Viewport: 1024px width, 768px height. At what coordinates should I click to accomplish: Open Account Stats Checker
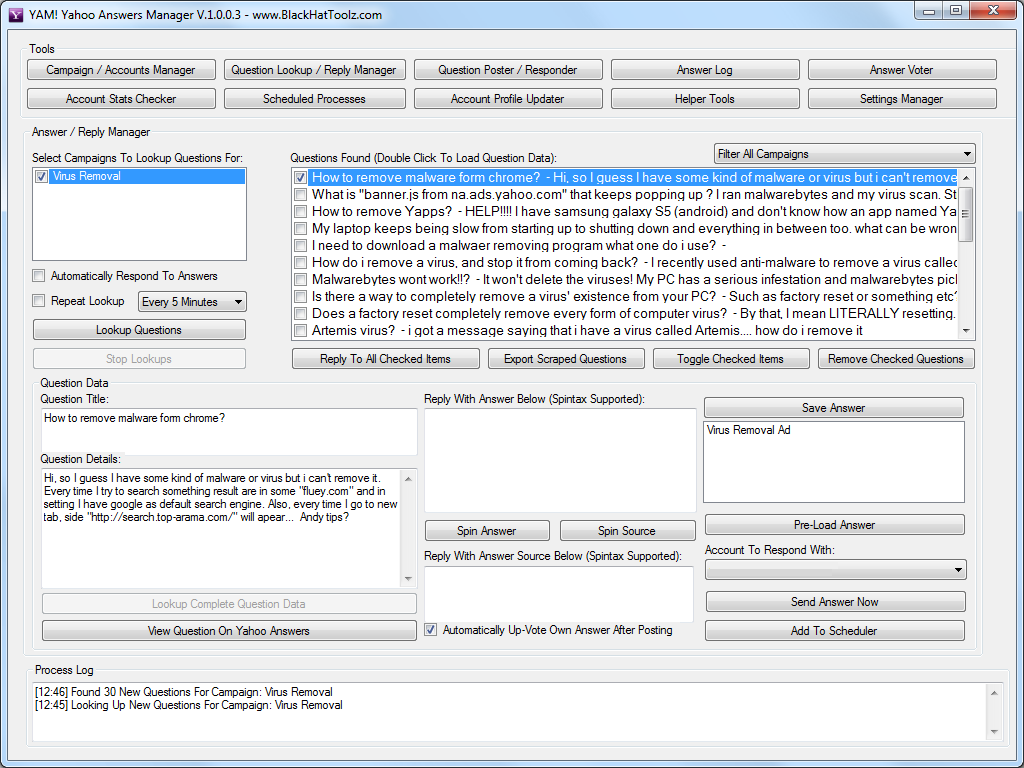[x=121, y=99]
